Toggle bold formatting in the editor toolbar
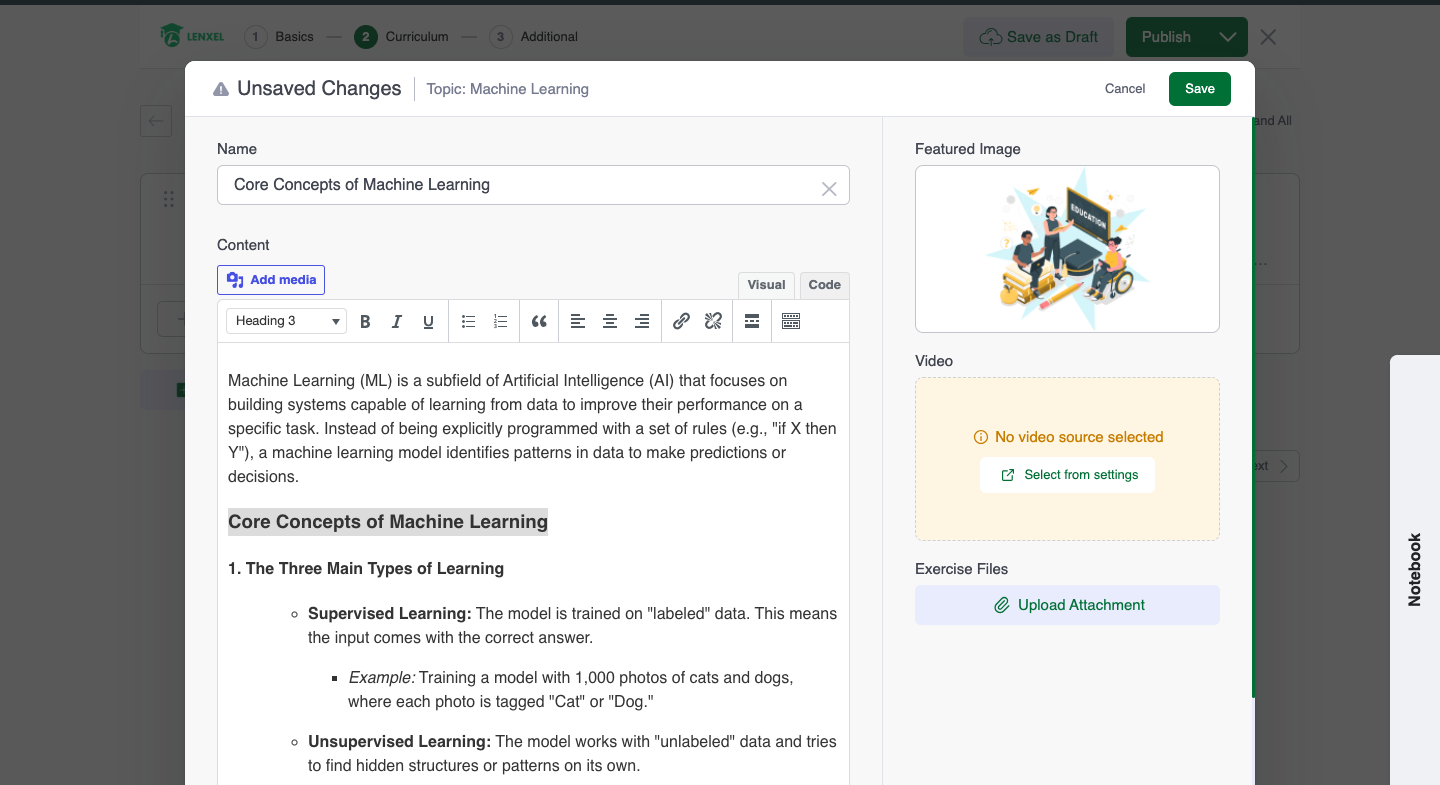Viewport: 1440px width, 785px height. 365,321
